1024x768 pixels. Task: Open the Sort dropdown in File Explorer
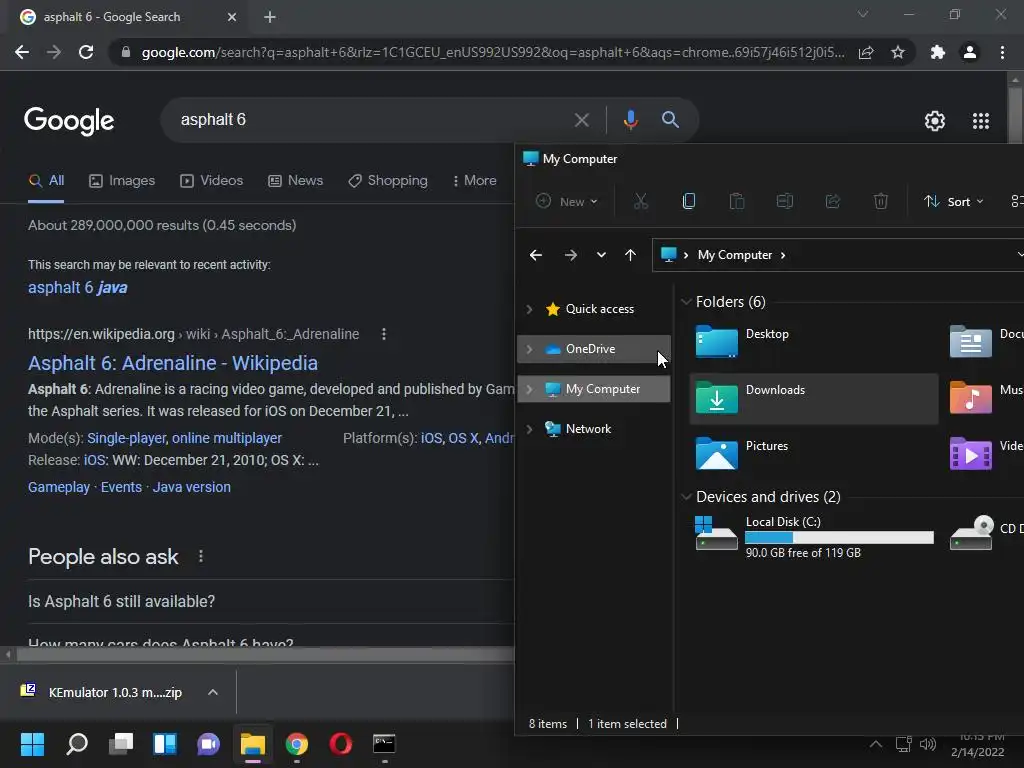[953, 201]
